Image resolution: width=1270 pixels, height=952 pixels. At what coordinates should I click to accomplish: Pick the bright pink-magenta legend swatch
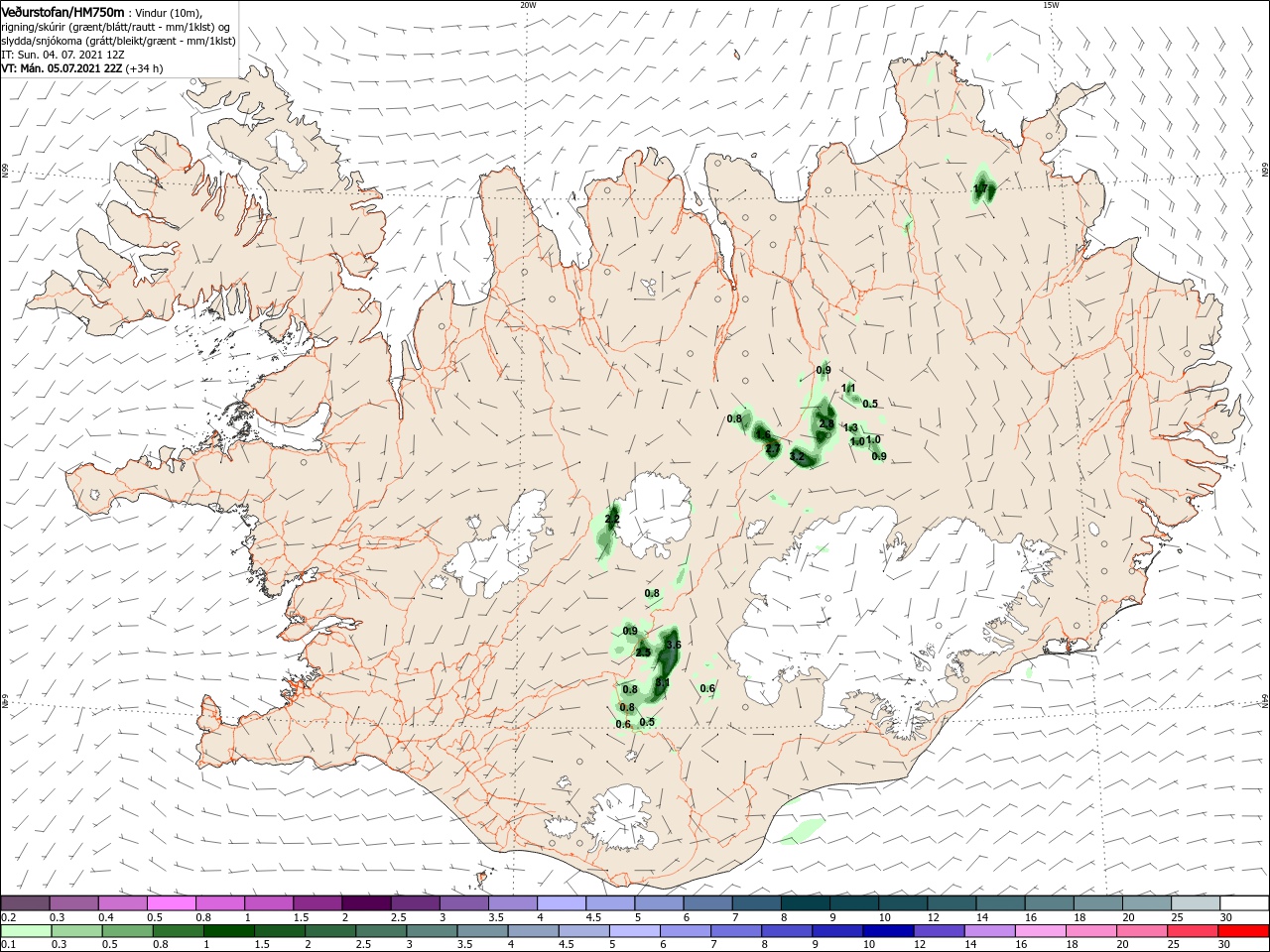click(x=171, y=903)
